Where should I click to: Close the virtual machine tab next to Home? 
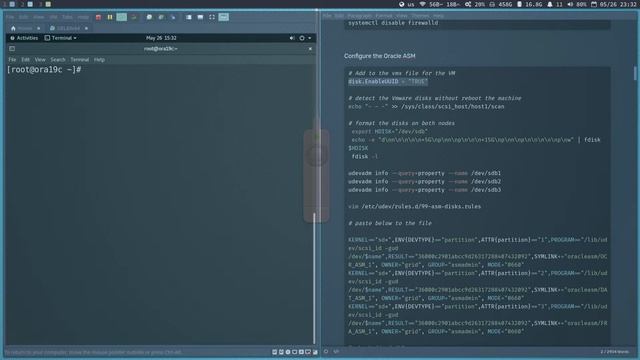[86, 28]
